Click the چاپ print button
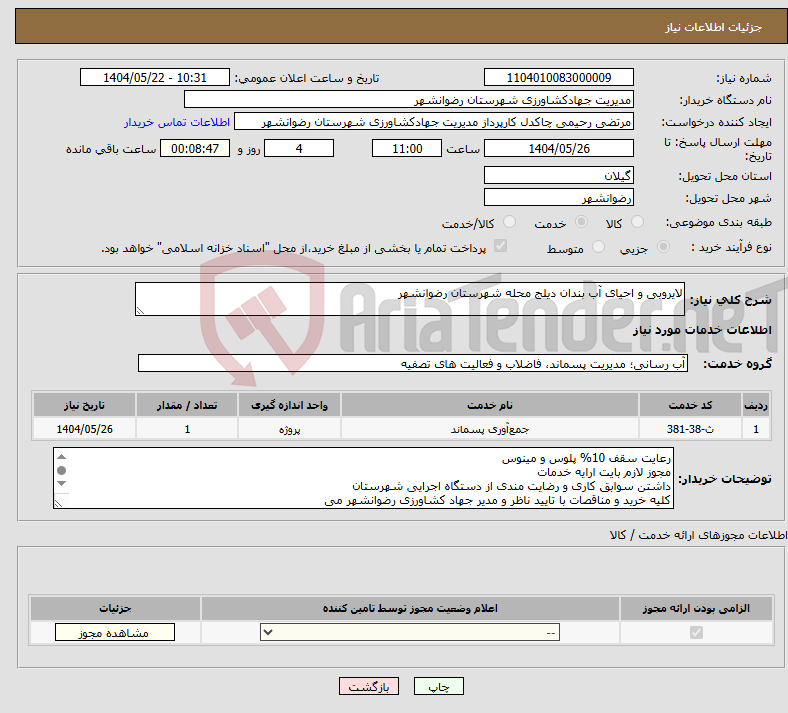The width and height of the screenshot is (788, 713). (446, 687)
